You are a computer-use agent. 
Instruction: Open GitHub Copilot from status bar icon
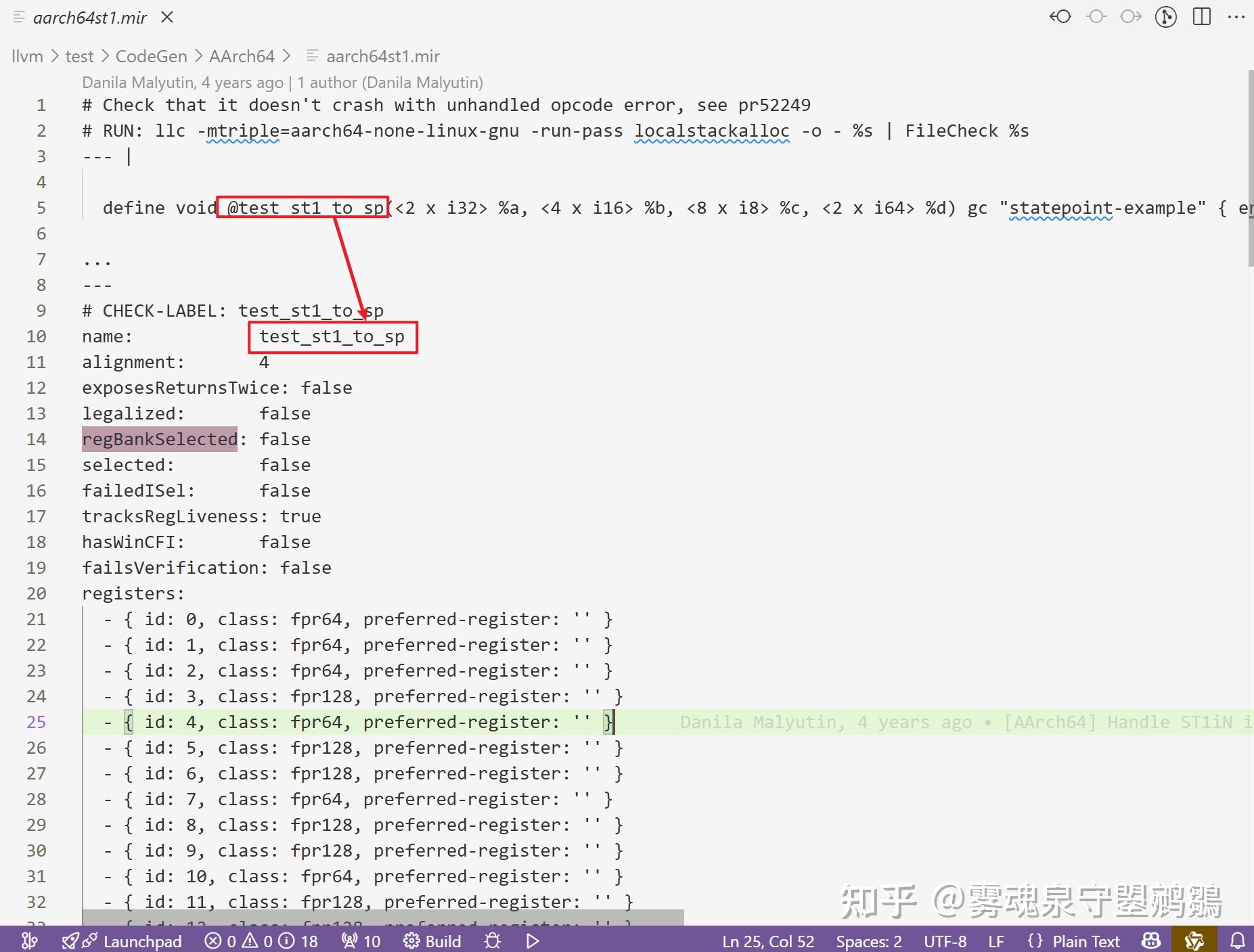click(1149, 940)
